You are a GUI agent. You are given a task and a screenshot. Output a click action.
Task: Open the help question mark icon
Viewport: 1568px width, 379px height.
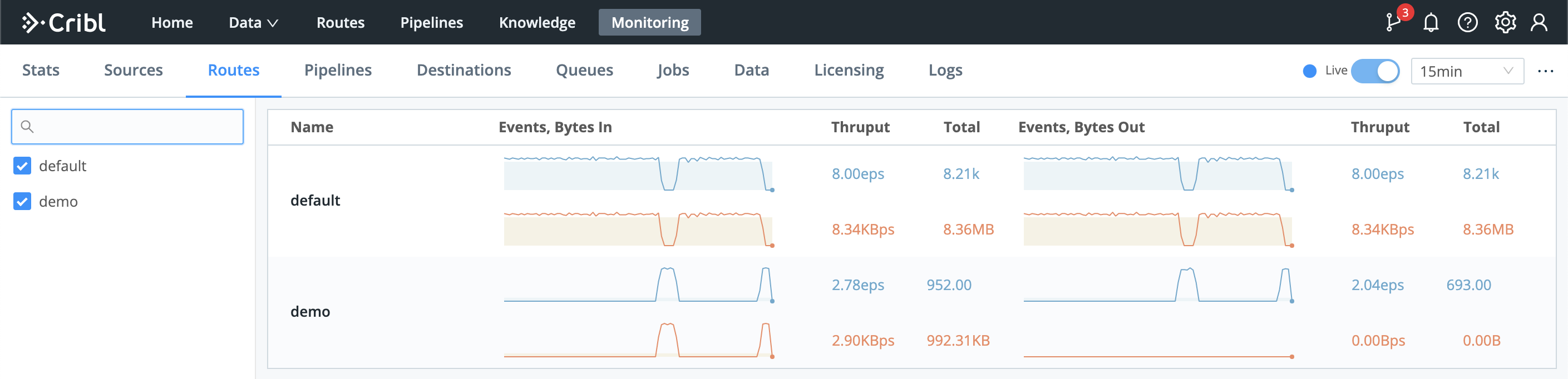pyautogui.click(x=1467, y=23)
